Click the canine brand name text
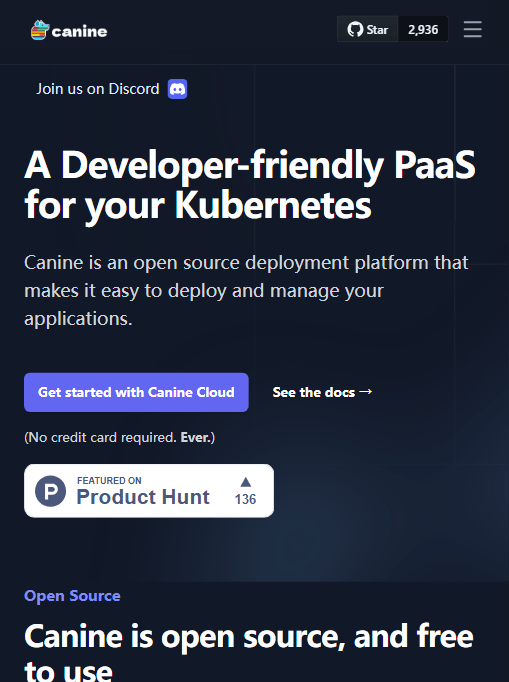Viewport: 509px width, 682px height. tap(79, 31)
